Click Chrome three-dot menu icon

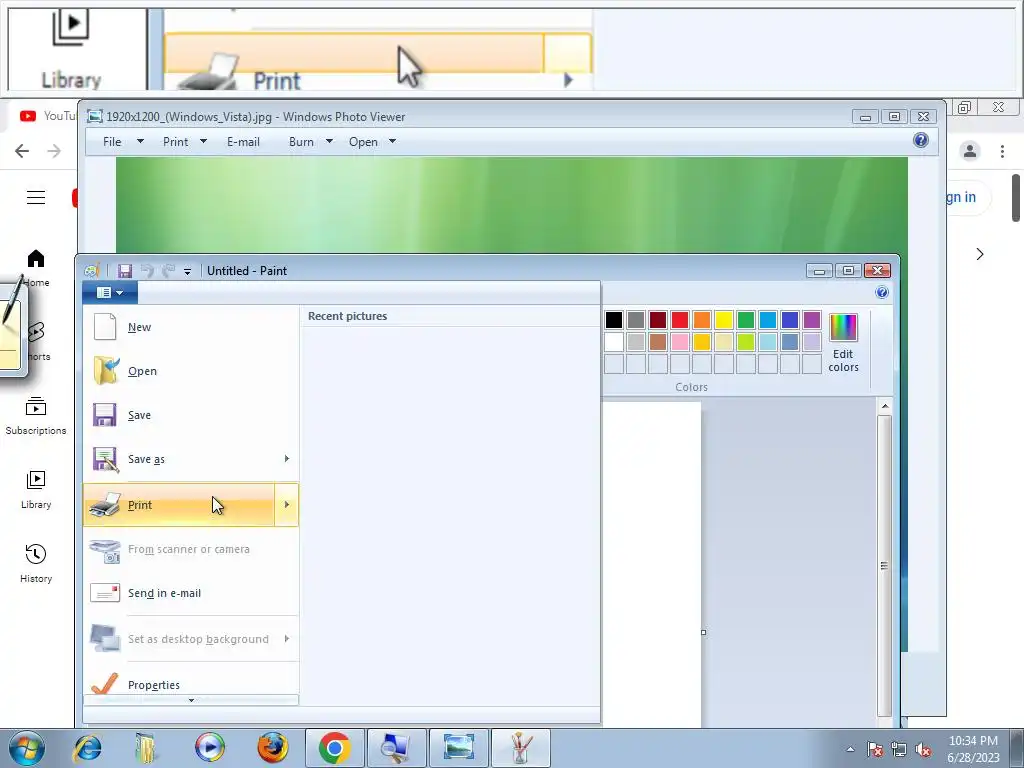point(1002,152)
